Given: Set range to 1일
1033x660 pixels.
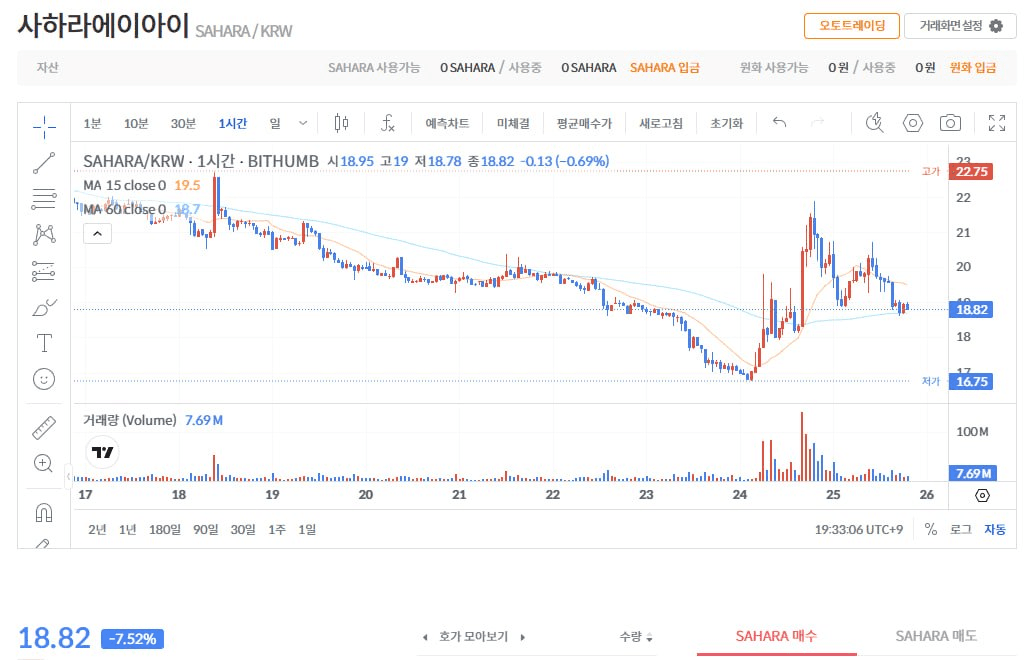Looking at the screenshot, I should pyautogui.click(x=307, y=529).
